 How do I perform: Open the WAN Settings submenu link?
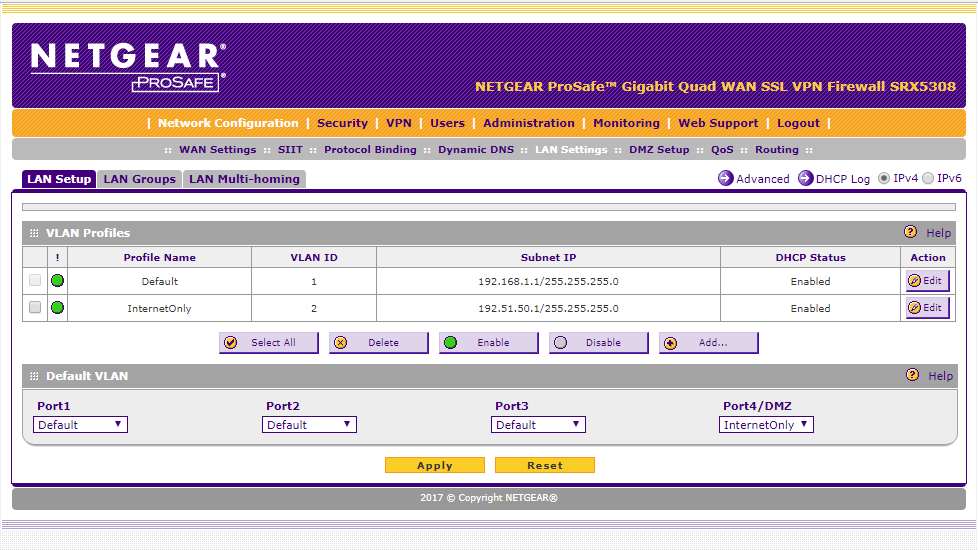[217, 150]
